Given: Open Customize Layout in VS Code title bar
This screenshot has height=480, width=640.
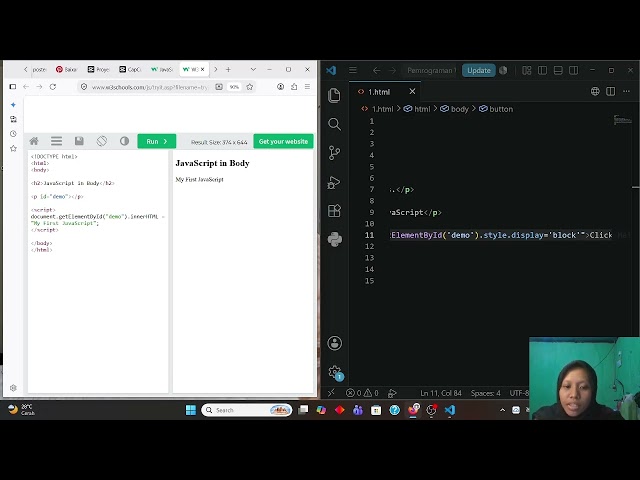Looking at the screenshot, I should [x=527, y=71].
